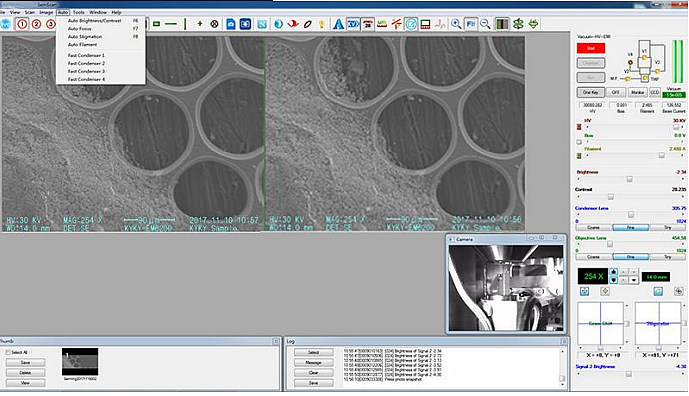Viewport: 689px width, 396px height.
Task: Select the zoom-in magnifier toolbar icon
Action: point(456,24)
